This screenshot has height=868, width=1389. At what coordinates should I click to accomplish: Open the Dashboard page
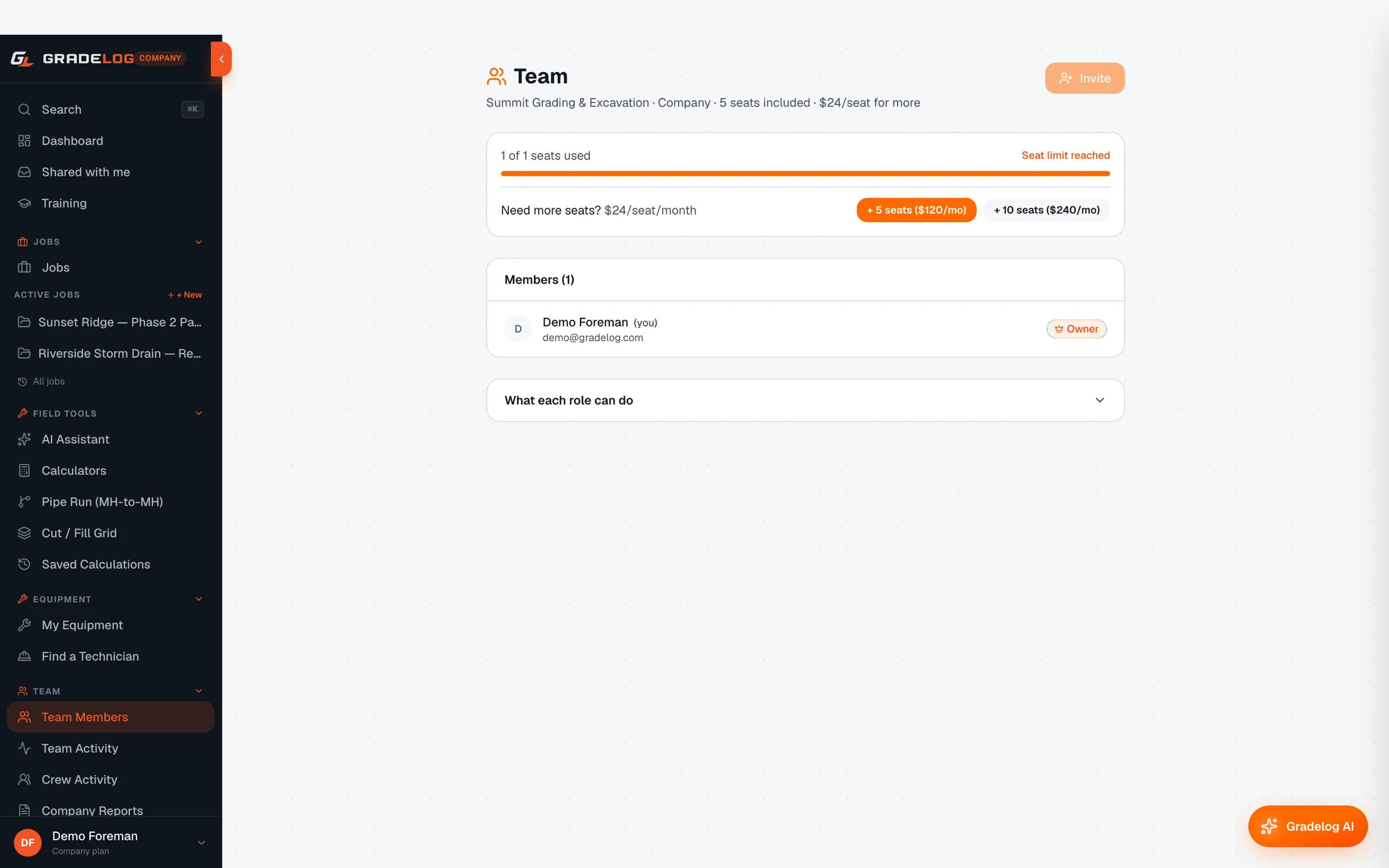[x=110, y=141]
